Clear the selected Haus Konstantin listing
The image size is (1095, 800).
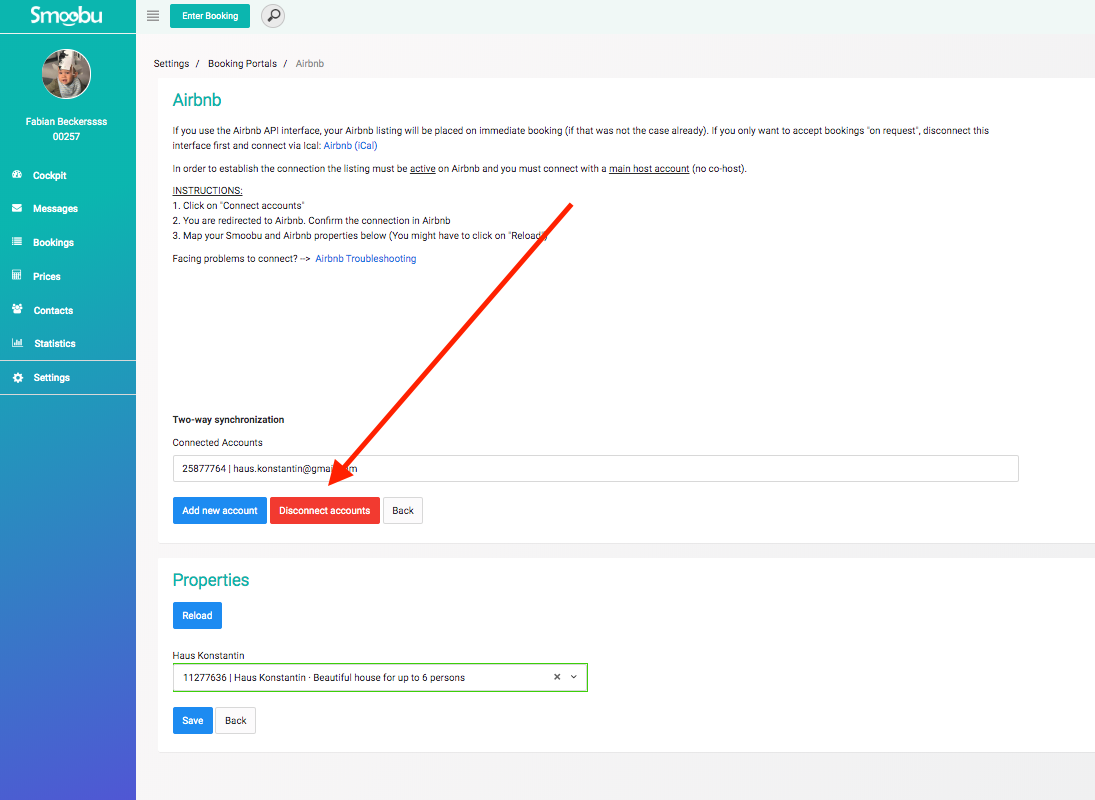coord(557,677)
